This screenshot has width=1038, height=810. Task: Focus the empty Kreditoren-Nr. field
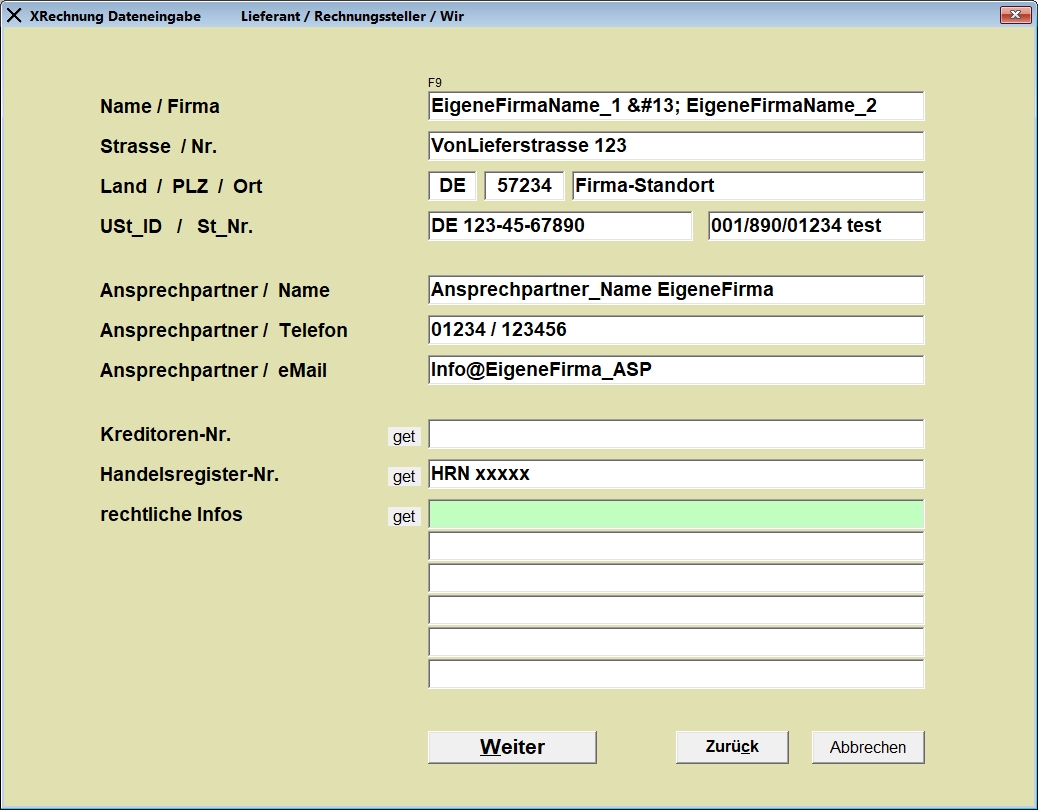(x=676, y=434)
